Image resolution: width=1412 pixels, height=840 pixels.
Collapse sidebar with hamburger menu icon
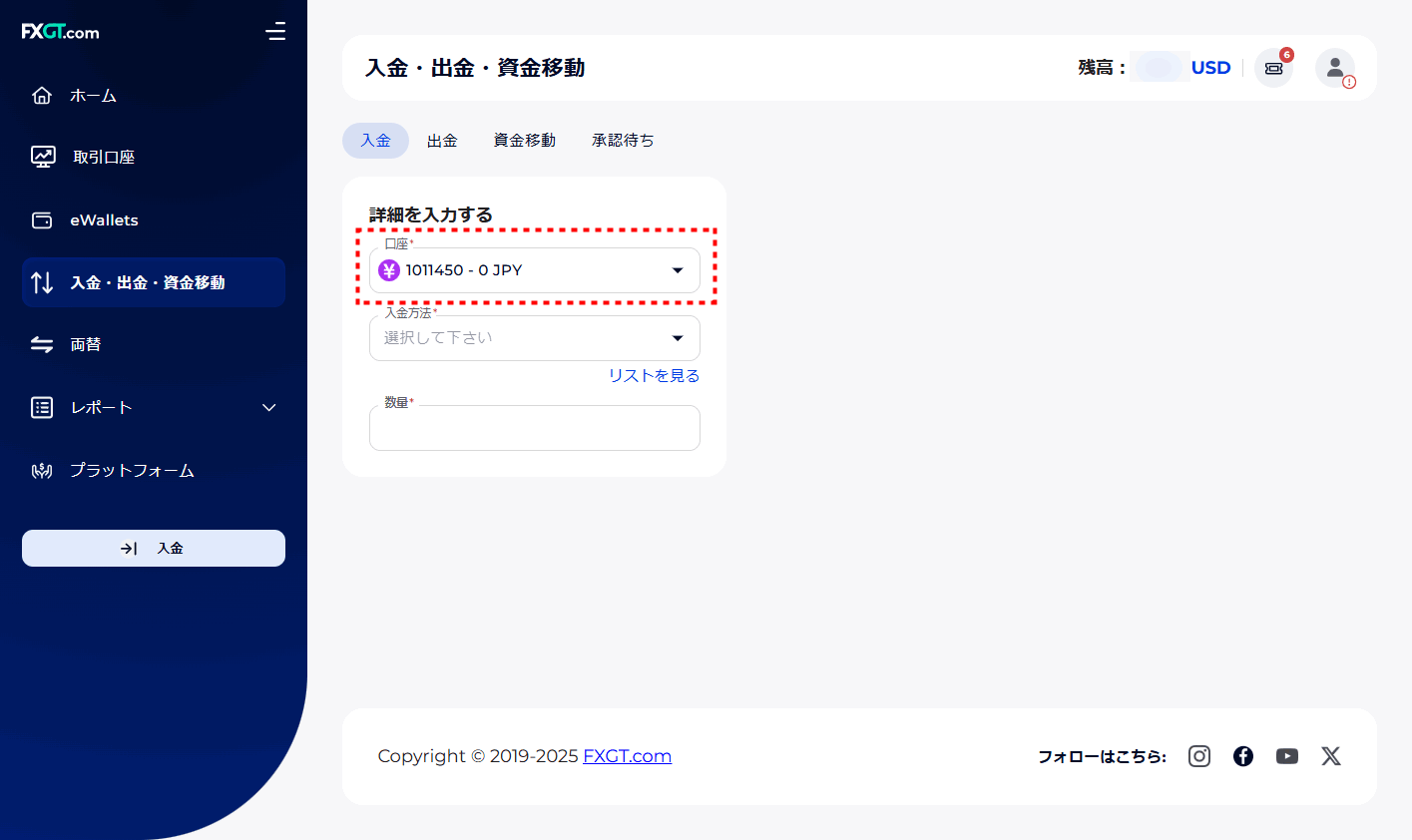click(x=275, y=32)
